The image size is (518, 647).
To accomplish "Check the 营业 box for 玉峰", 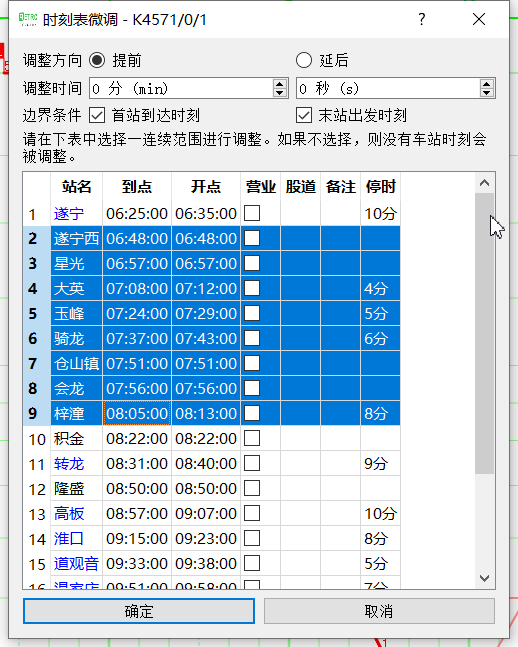I will click(x=252, y=313).
